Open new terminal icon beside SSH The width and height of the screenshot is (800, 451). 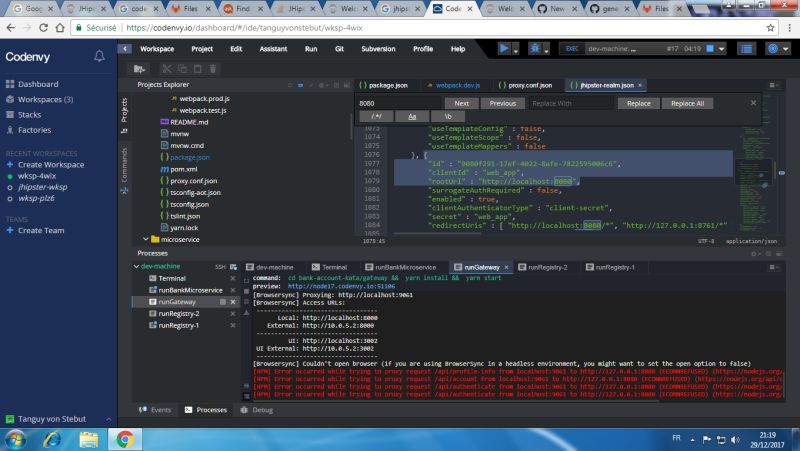[234, 267]
